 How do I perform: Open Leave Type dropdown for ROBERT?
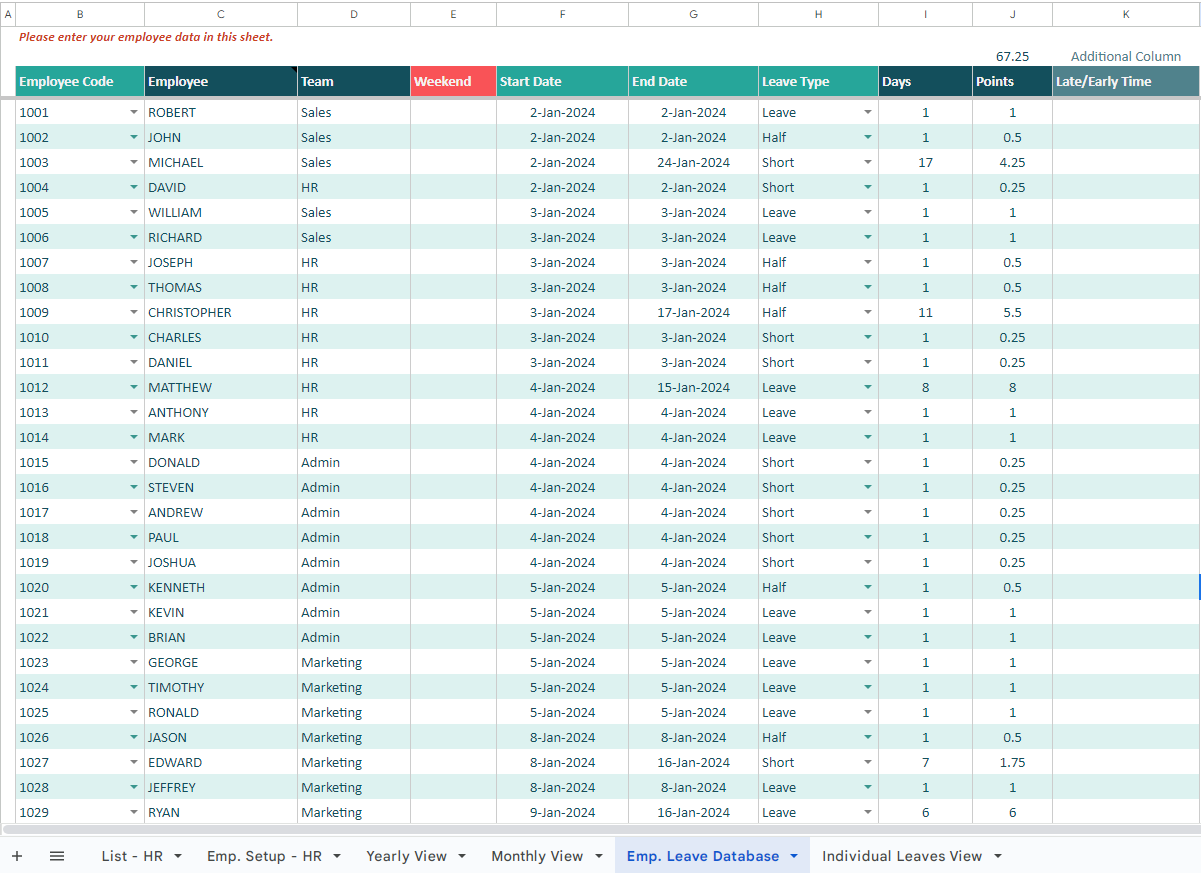tap(866, 112)
